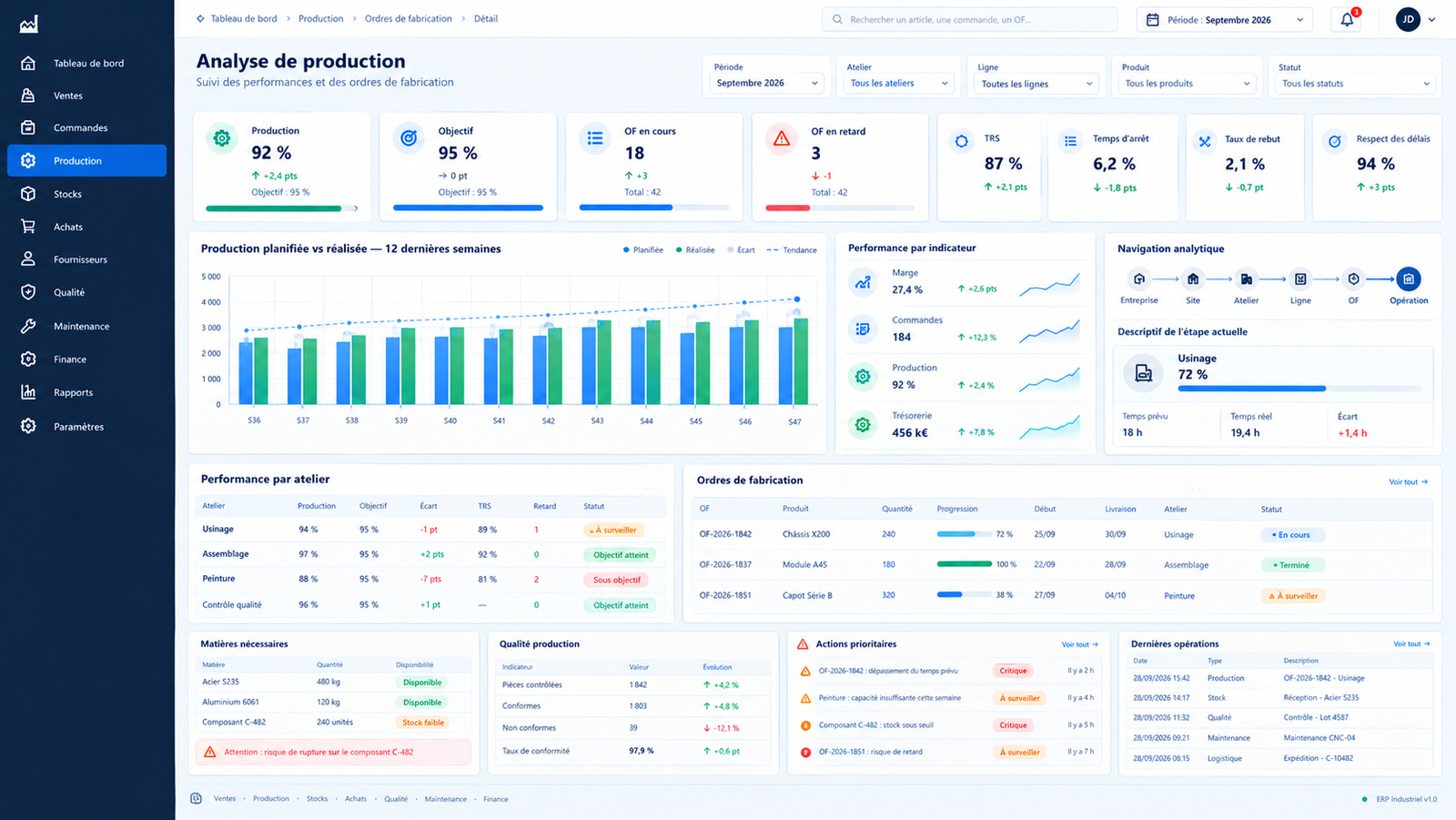Click Ordres de fabrication breadcrumb link
Viewport: 1456px width, 820px height.
[409, 18]
